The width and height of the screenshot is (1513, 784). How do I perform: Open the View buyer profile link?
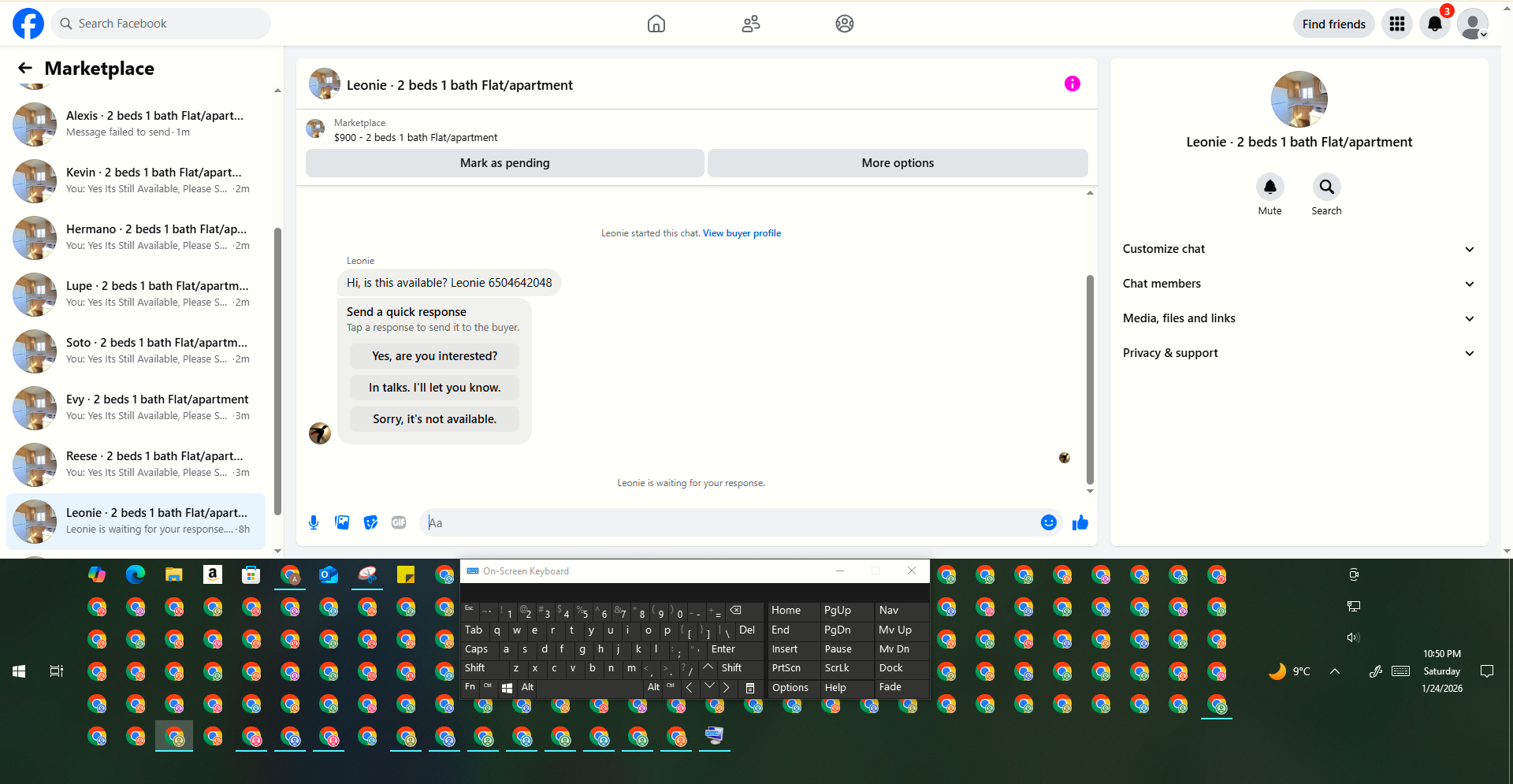(742, 233)
